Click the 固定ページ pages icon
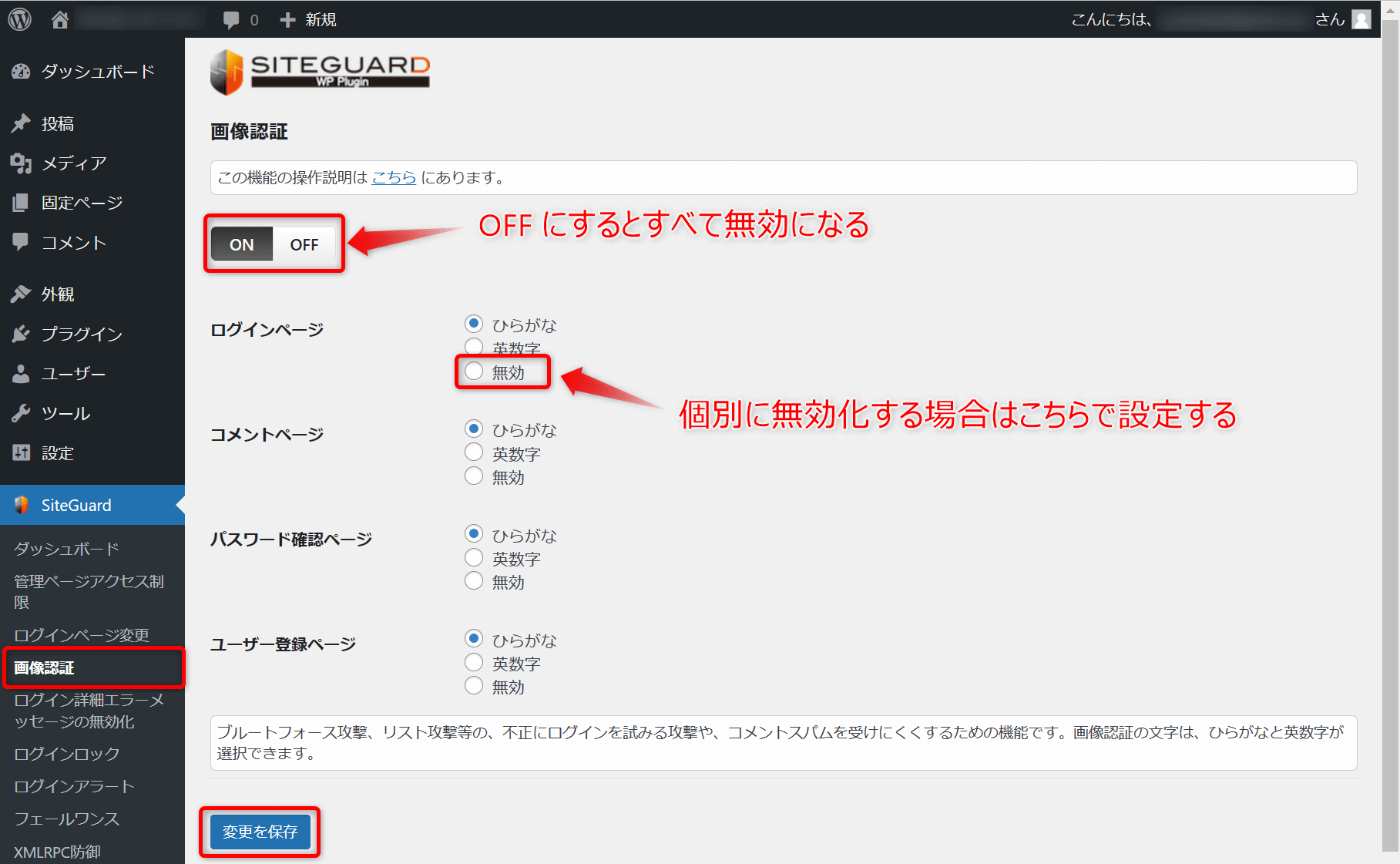 [x=21, y=203]
